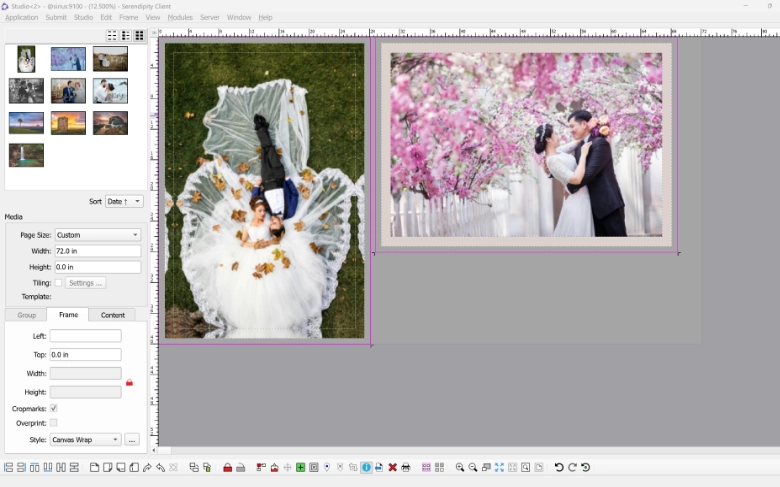This screenshot has width=780, height=487.
Task: Toggle the Overprint checkbox
Action: (x=54, y=423)
